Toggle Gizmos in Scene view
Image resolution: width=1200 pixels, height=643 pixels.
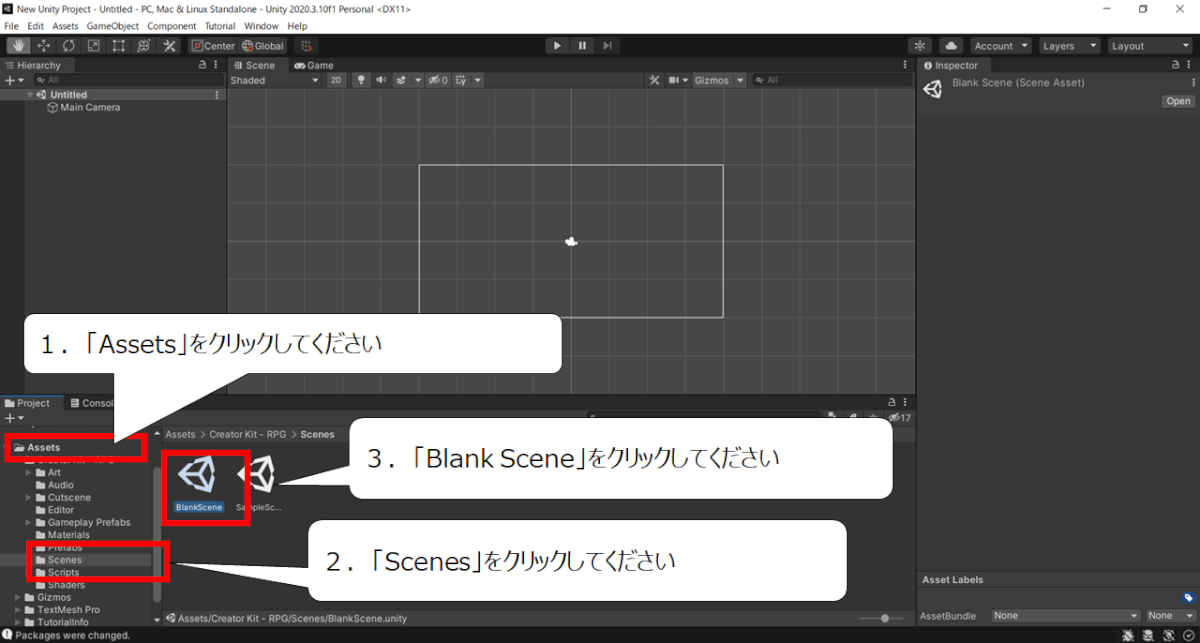tap(711, 80)
